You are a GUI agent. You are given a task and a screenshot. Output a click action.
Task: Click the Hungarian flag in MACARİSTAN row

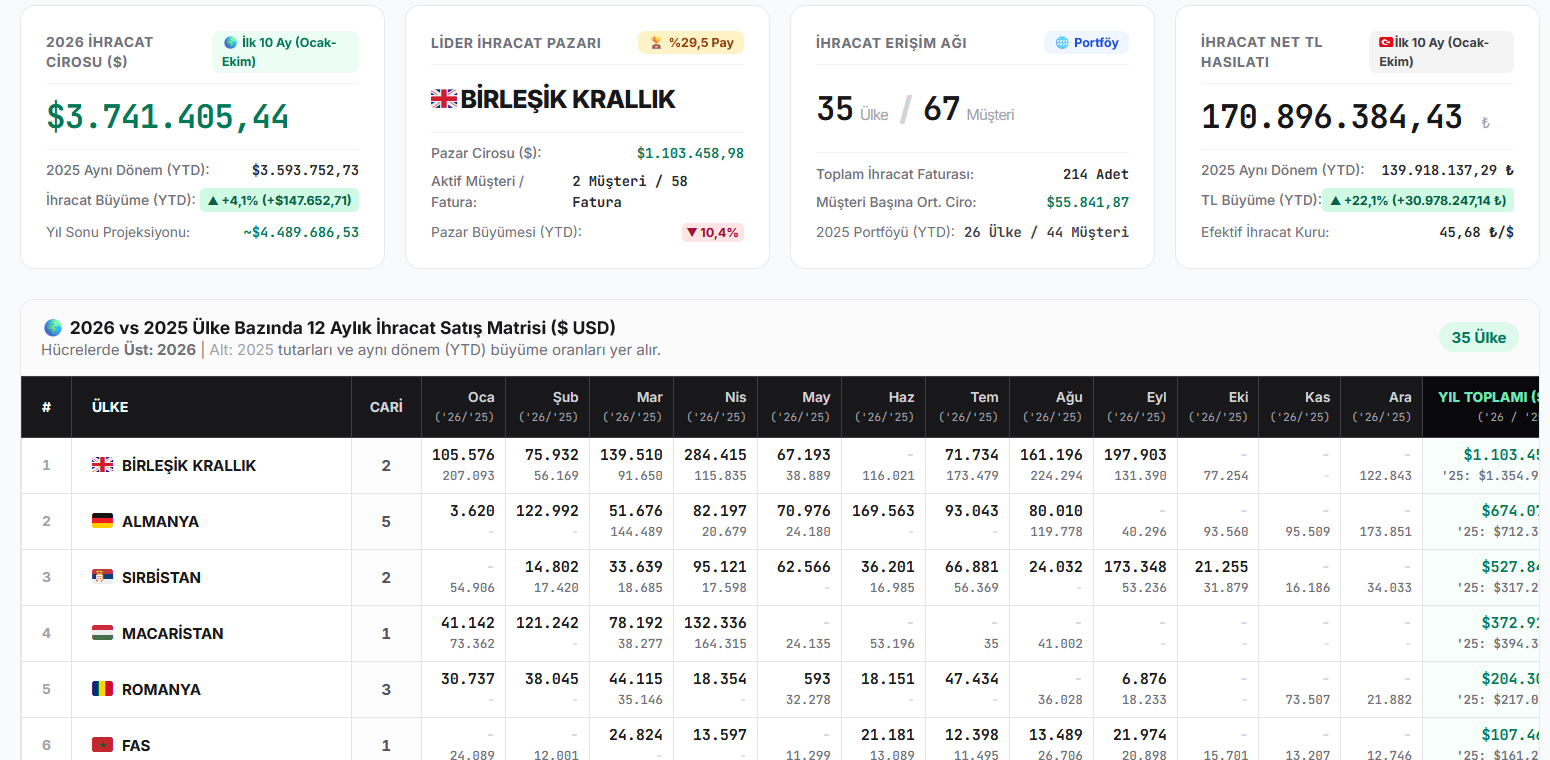click(x=102, y=633)
